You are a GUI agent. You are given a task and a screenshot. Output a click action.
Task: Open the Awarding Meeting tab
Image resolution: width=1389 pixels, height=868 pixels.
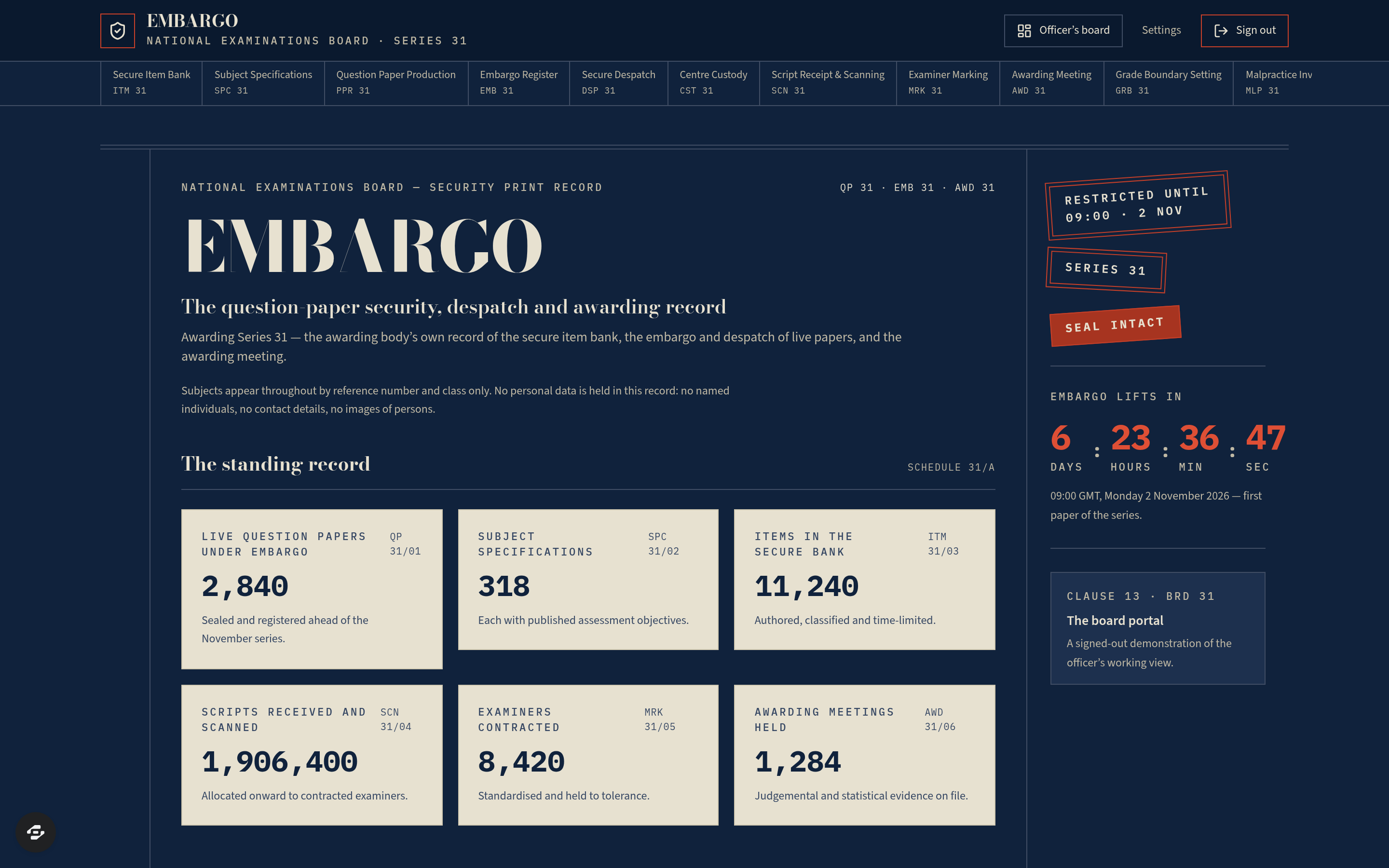[x=1051, y=82]
